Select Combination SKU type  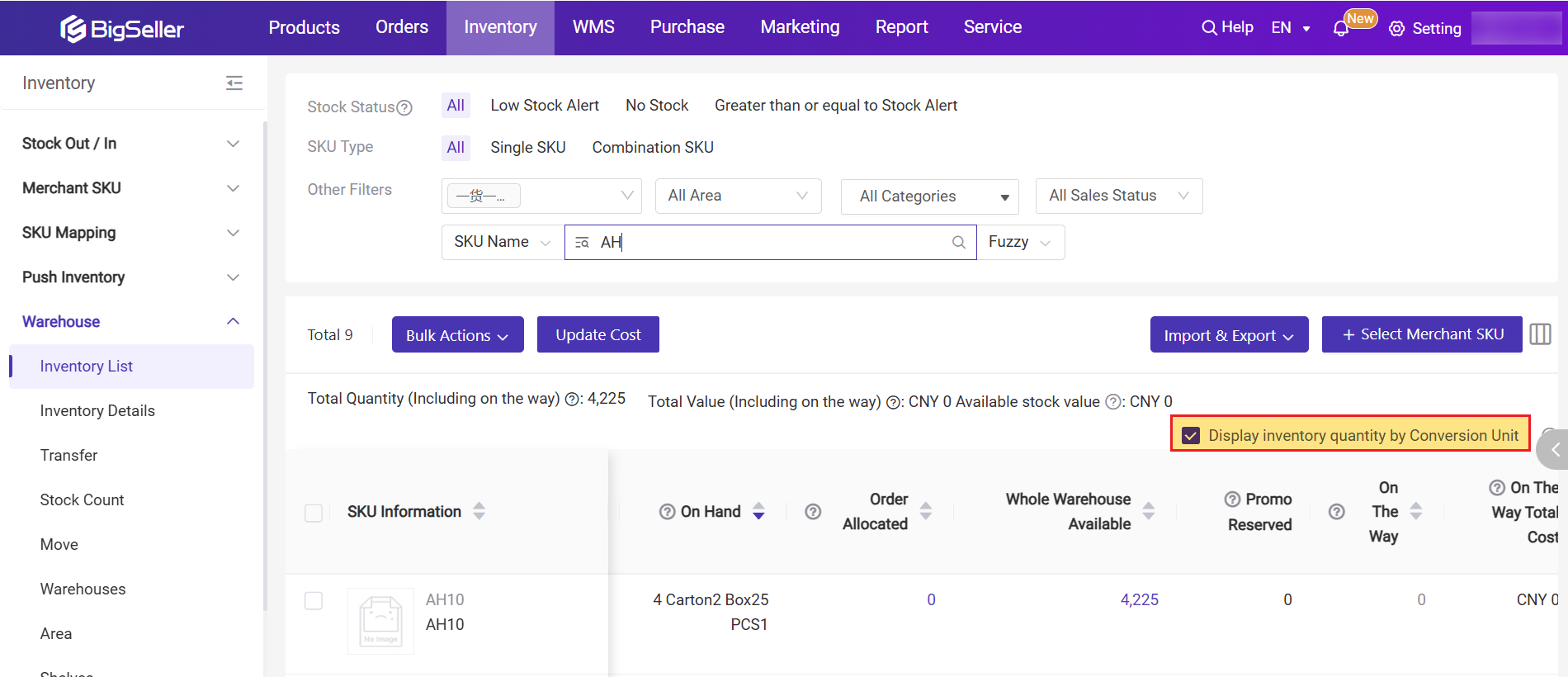coord(653,148)
